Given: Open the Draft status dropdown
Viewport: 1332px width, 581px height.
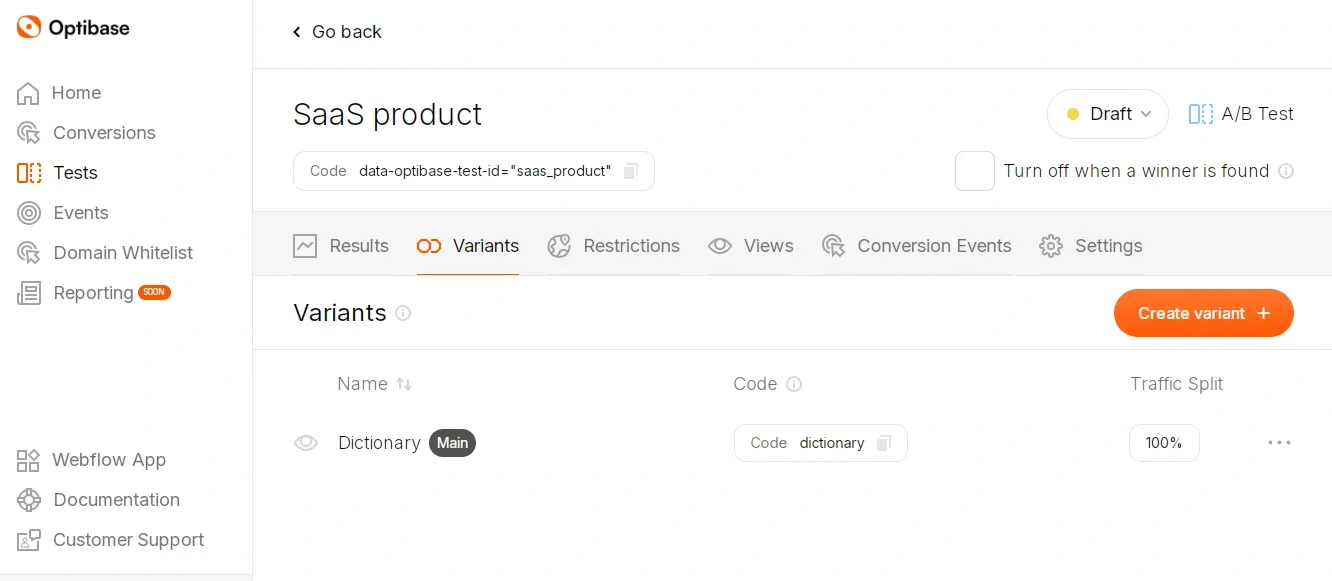Looking at the screenshot, I should [x=1107, y=113].
